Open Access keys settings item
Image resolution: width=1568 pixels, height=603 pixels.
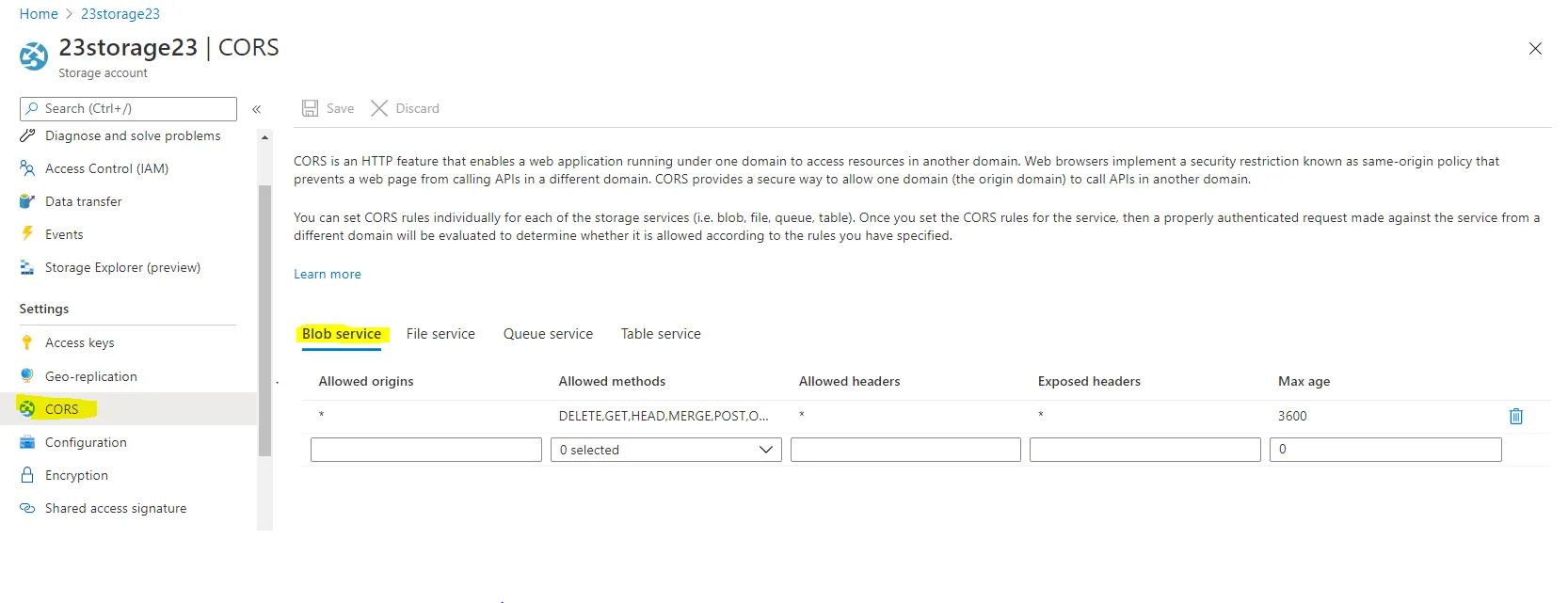80,342
